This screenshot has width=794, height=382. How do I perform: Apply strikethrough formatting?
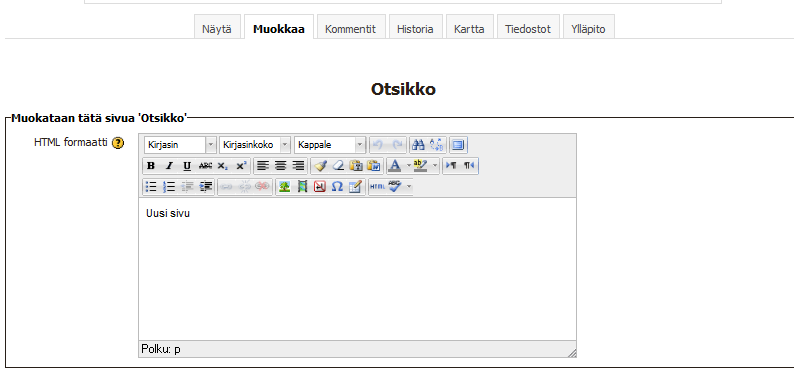(x=205, y=166)
